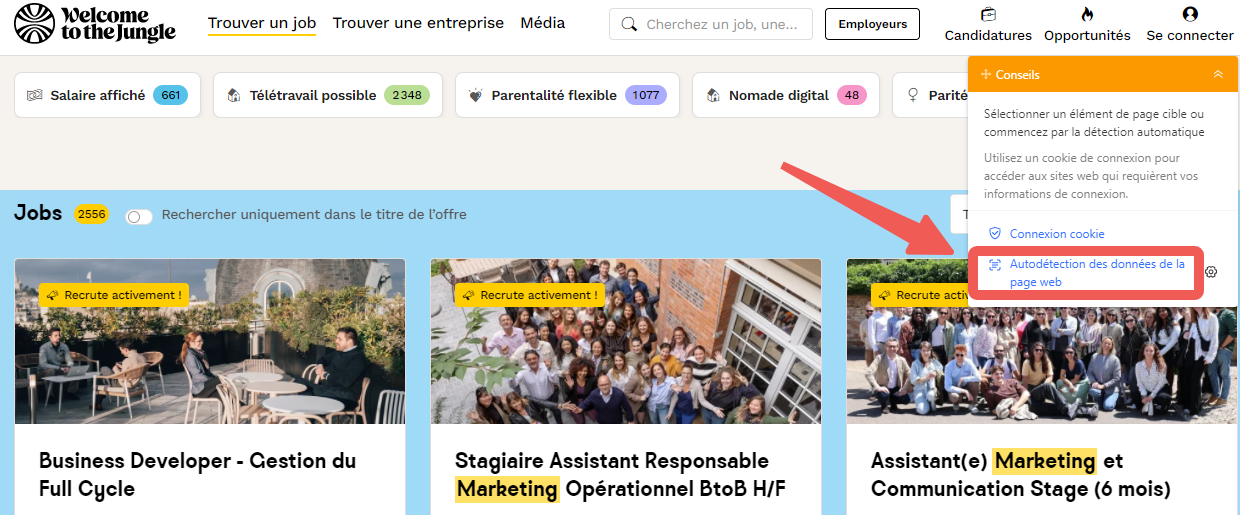
Task: Click the scan icon beside Autodétection
Action: click(995, 264)
